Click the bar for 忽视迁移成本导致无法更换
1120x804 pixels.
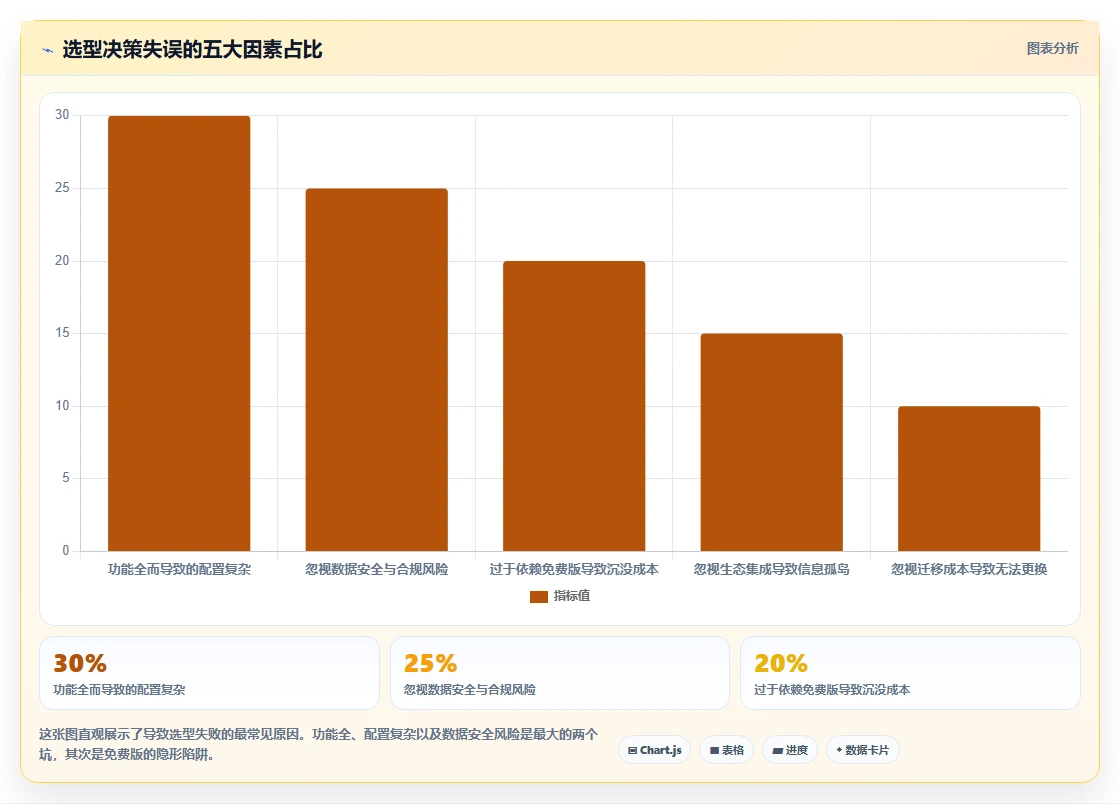pos(969,478)
